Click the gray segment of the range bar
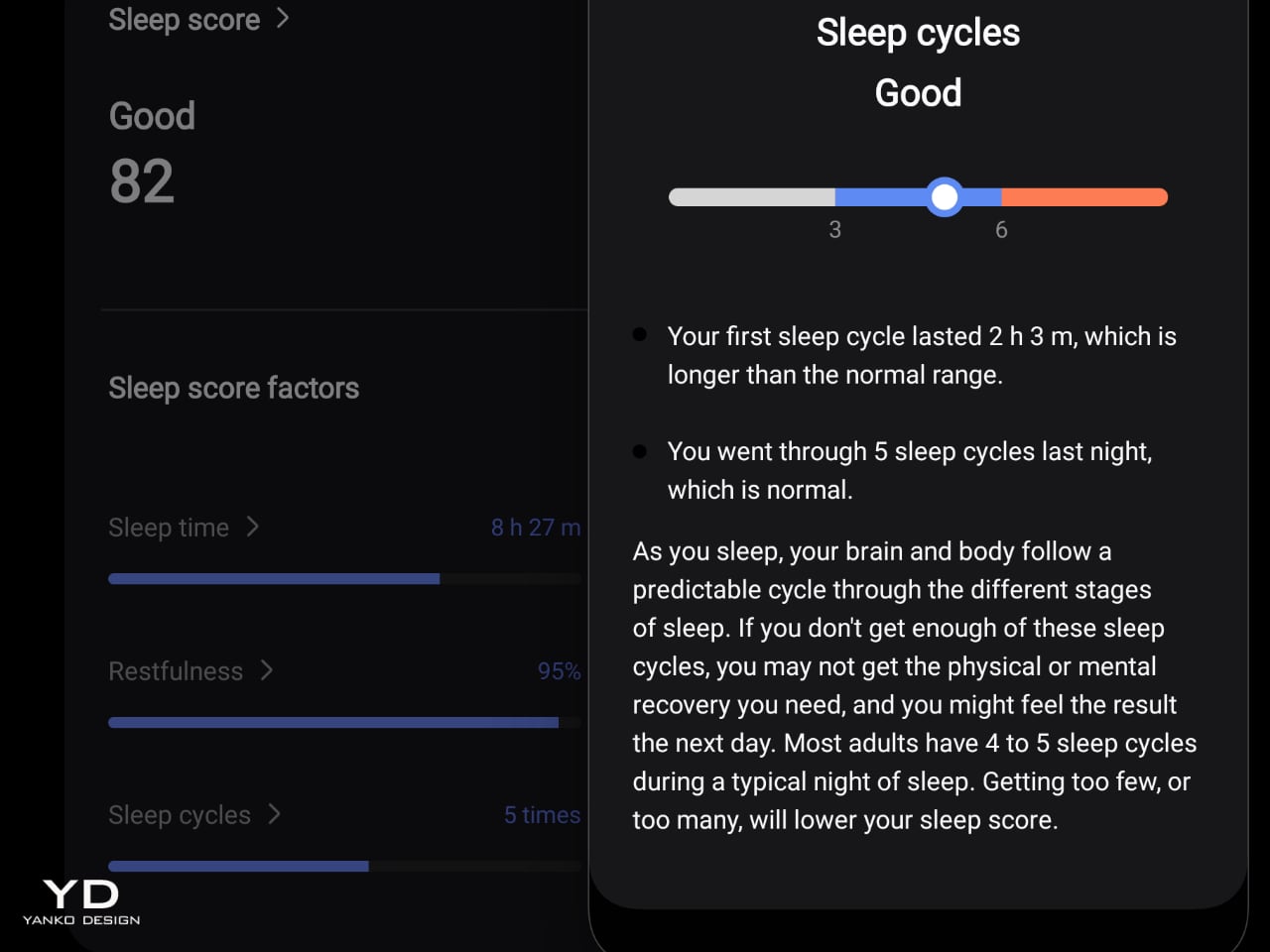Viewport: 1270px width, 952px height. (751, 197)
